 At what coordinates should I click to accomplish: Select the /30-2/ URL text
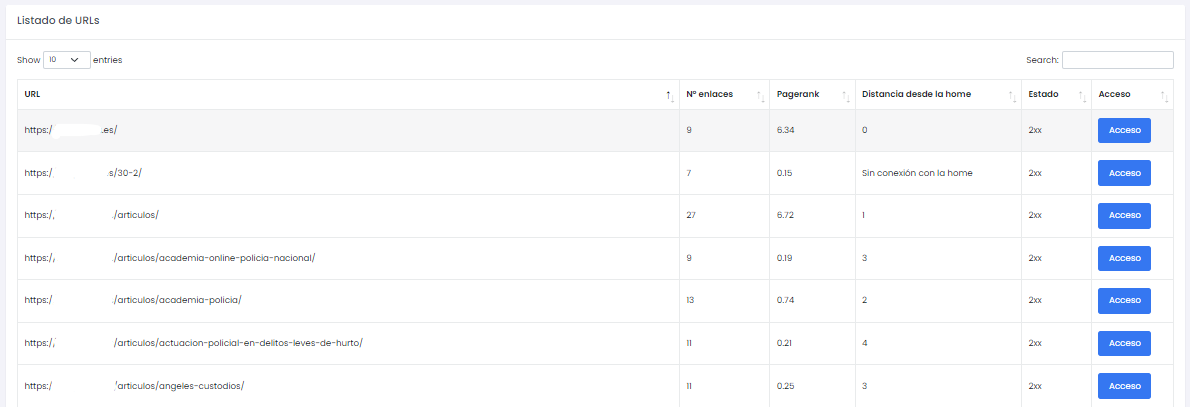(x=83, y=173)
